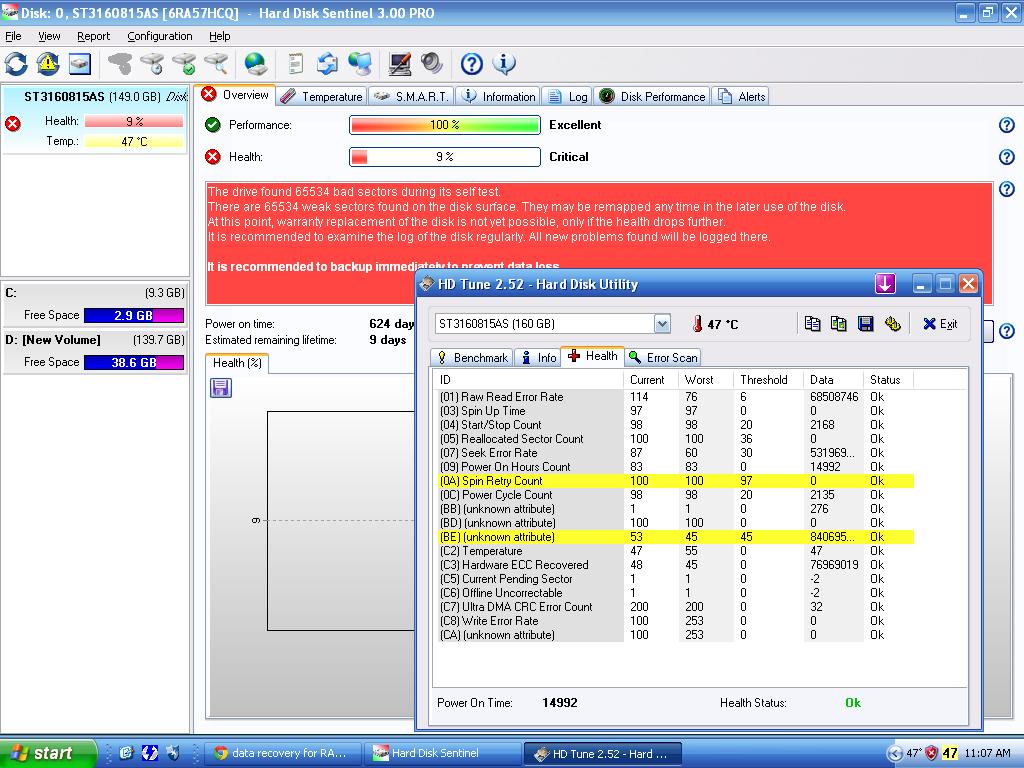Open the Report menu
The height and width of the screenshot is (768, 1024).
tap(93, 37)
